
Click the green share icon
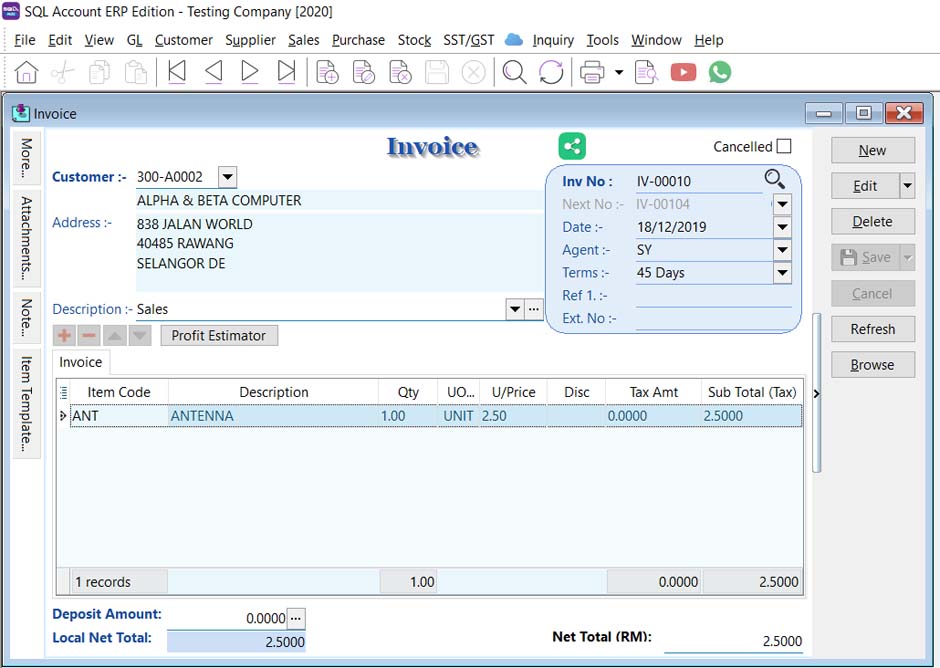572,146
